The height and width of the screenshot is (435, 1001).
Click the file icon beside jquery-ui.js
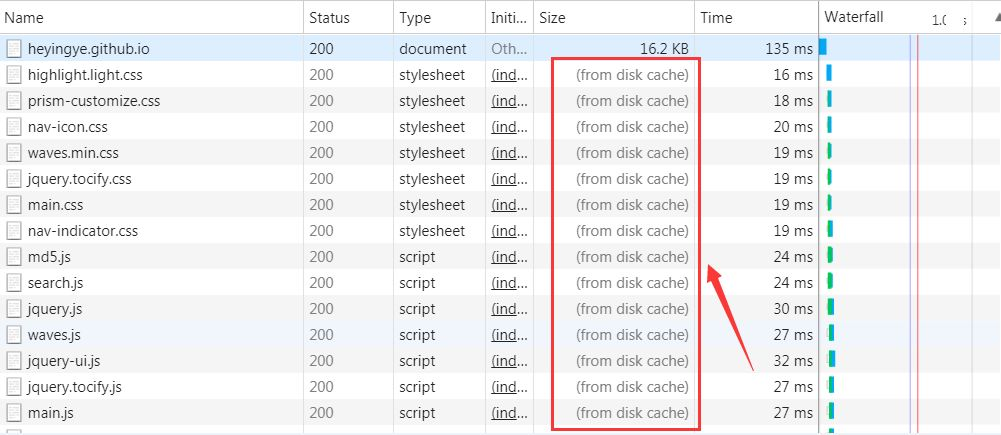[x=13, y=361]
